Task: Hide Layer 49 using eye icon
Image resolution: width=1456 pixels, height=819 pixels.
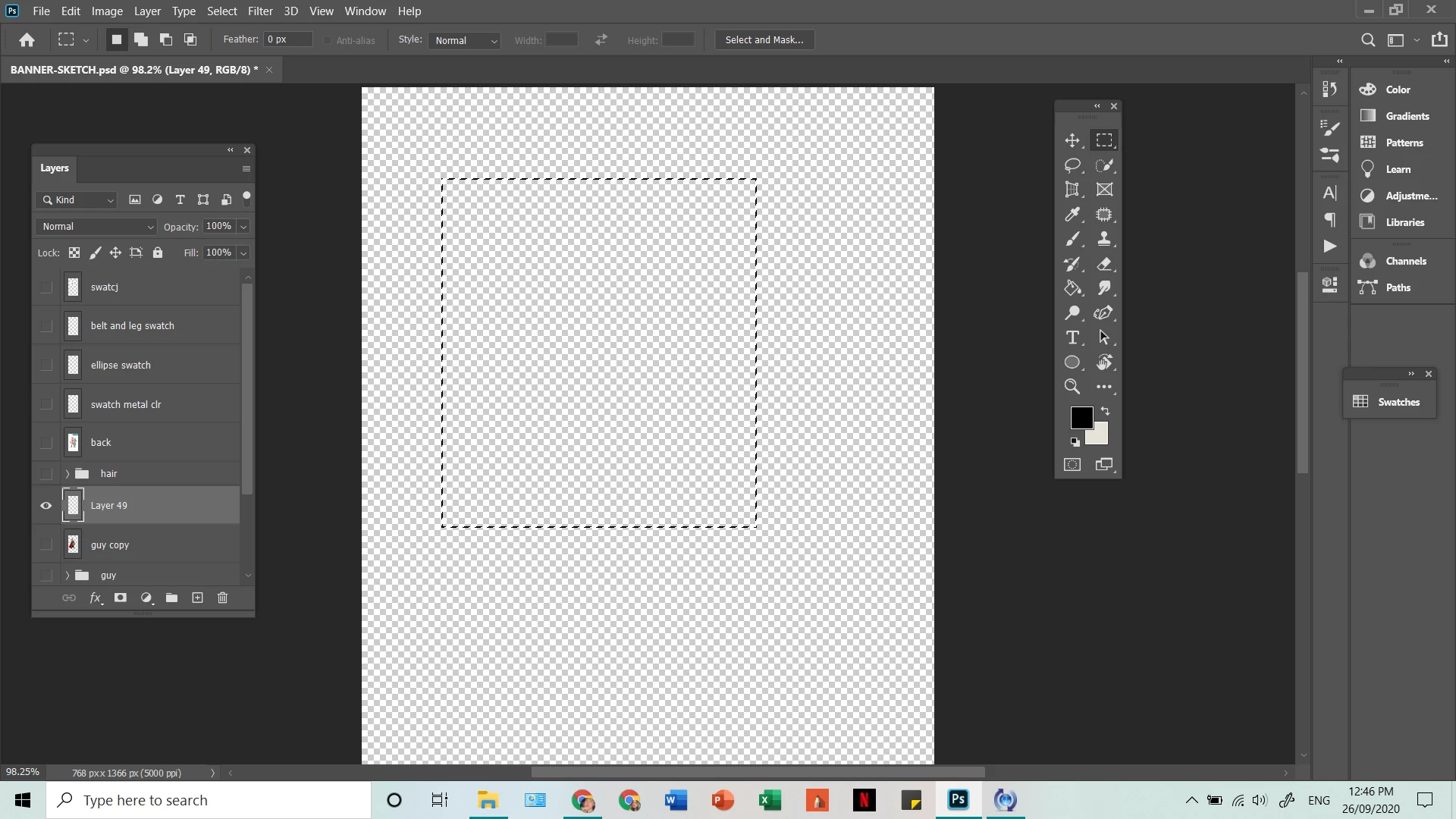Action: [46, 506]
